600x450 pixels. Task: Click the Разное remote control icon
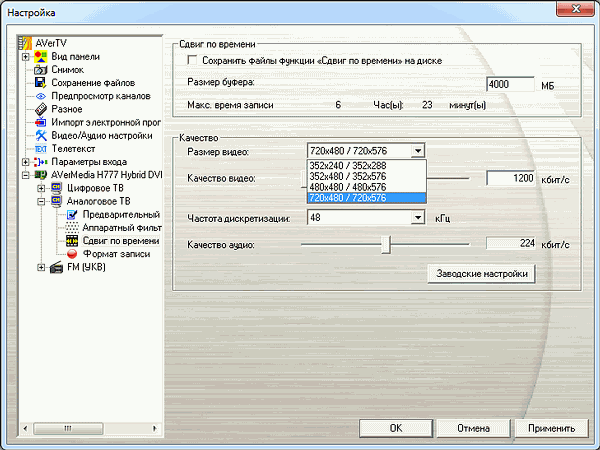41,109
